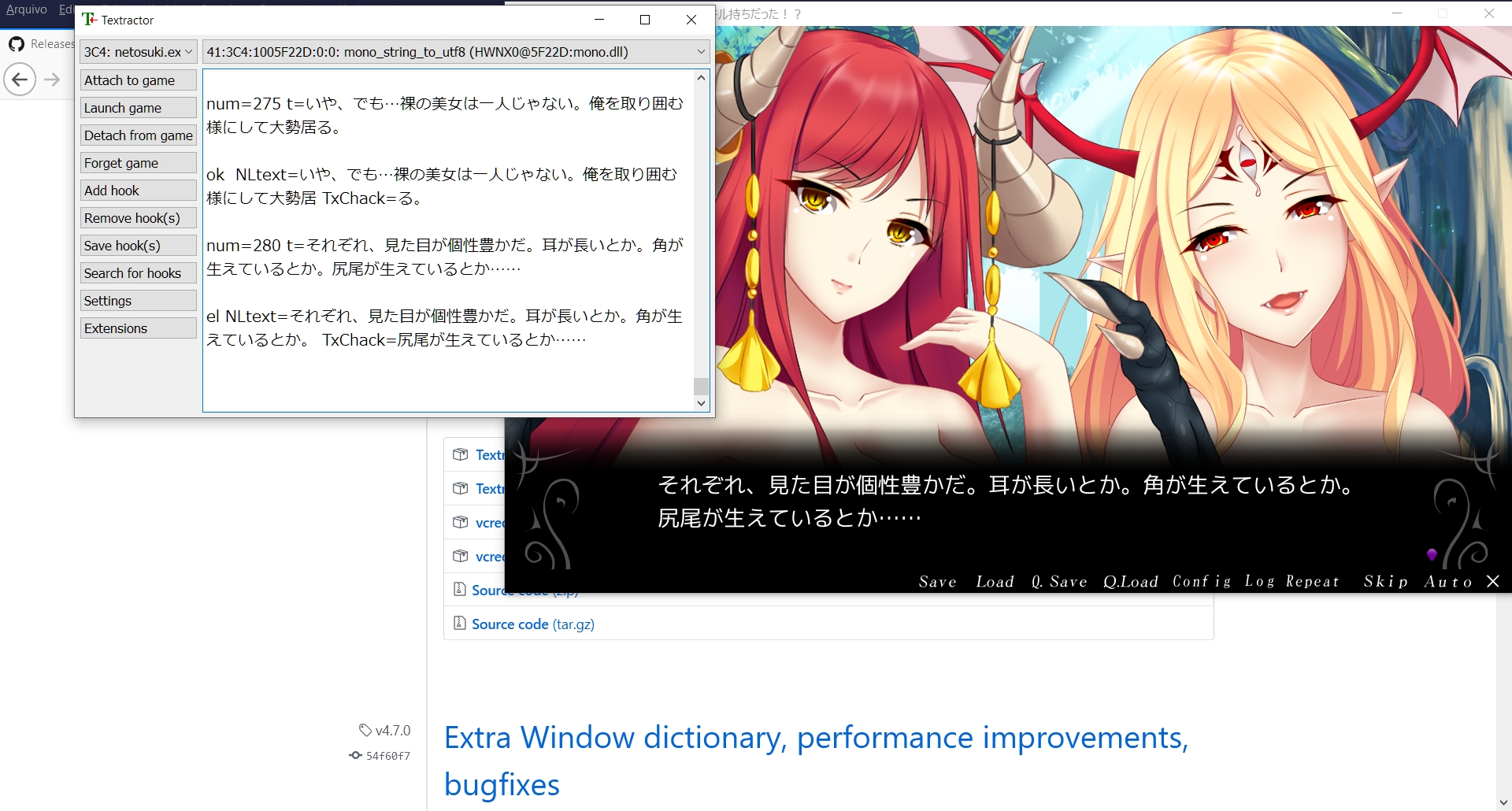The width and height of the screenshot is (1512, 811).
Task: Click the GitHub octocat icon near Releases
Action: (17, 44)
